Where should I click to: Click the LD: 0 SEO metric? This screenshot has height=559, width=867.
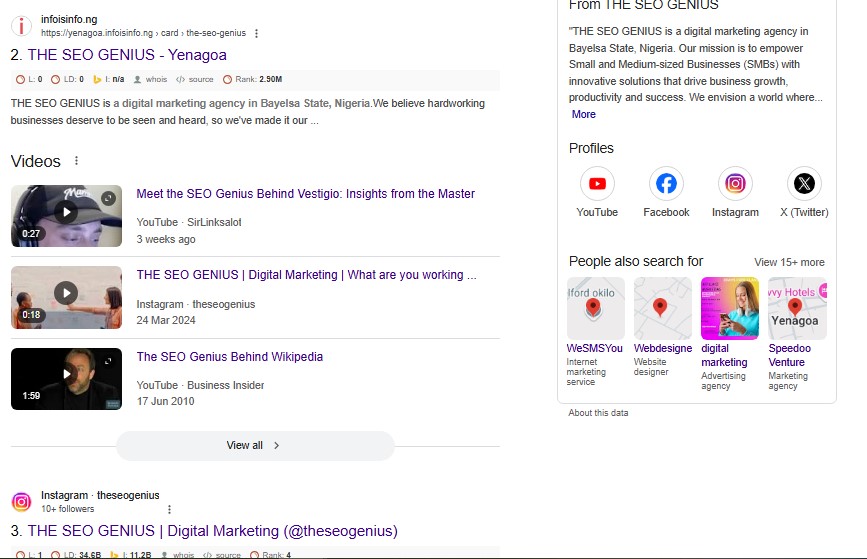tap(67, 79)
